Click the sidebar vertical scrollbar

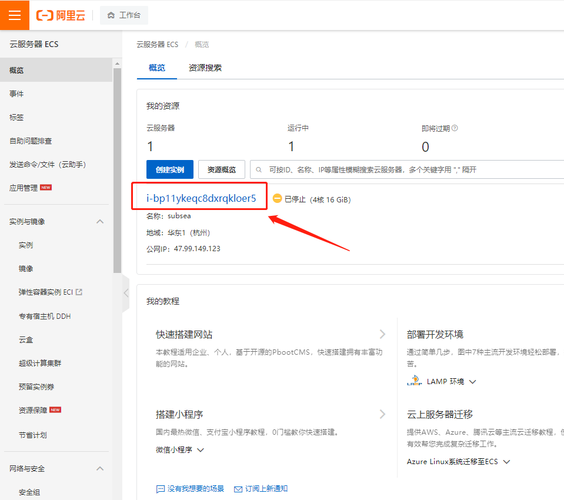(x=117, y=171)
